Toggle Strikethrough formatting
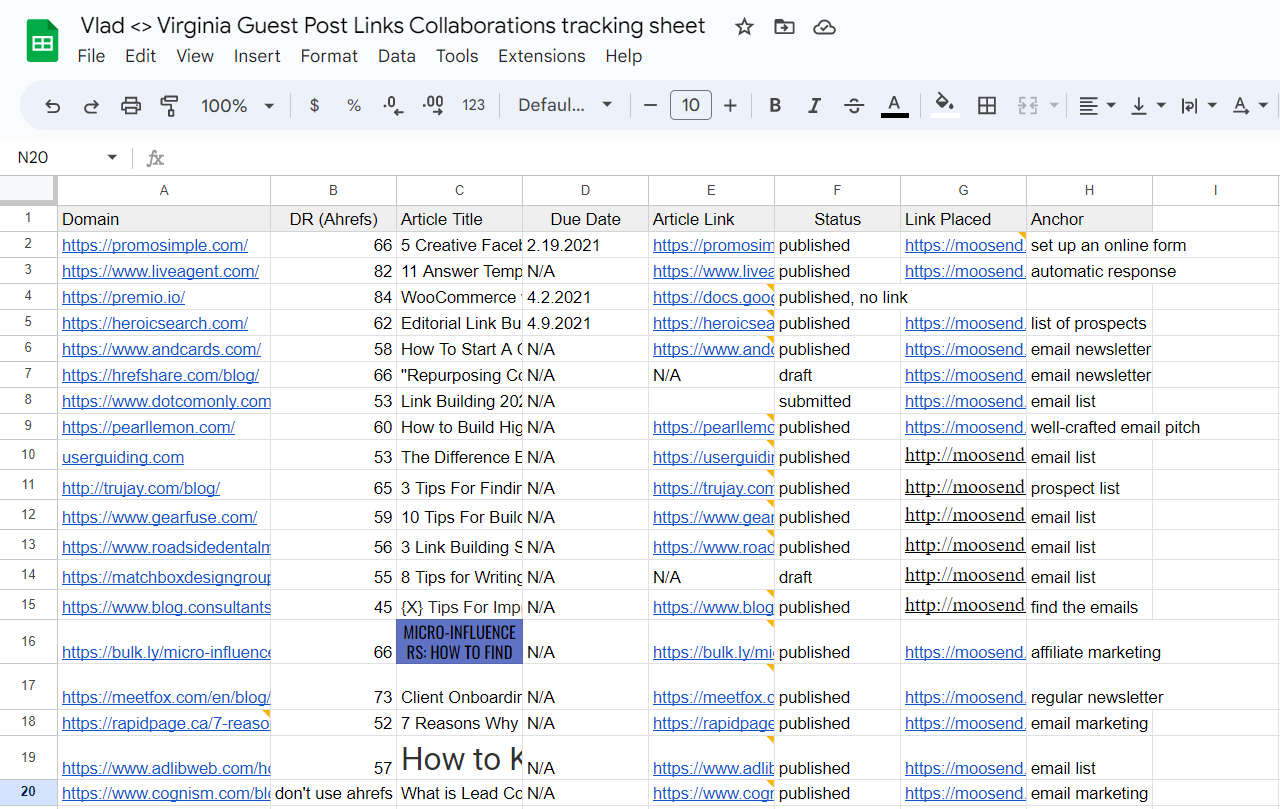 point(854,105)
